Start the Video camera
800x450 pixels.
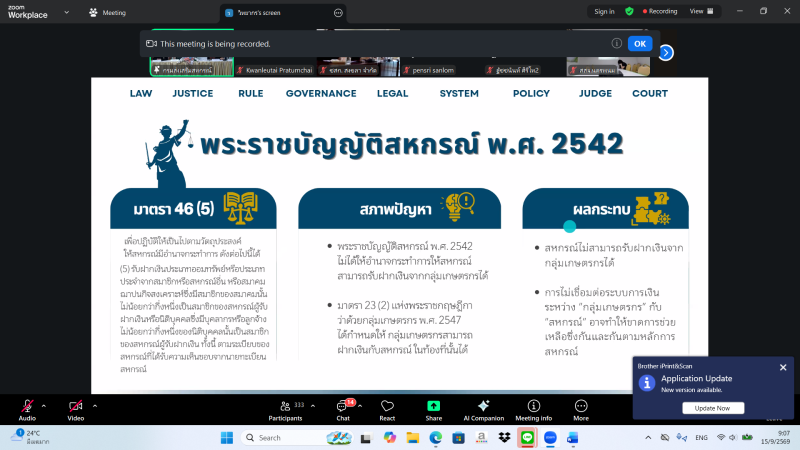pyautogui.click(x=76, y=410)
